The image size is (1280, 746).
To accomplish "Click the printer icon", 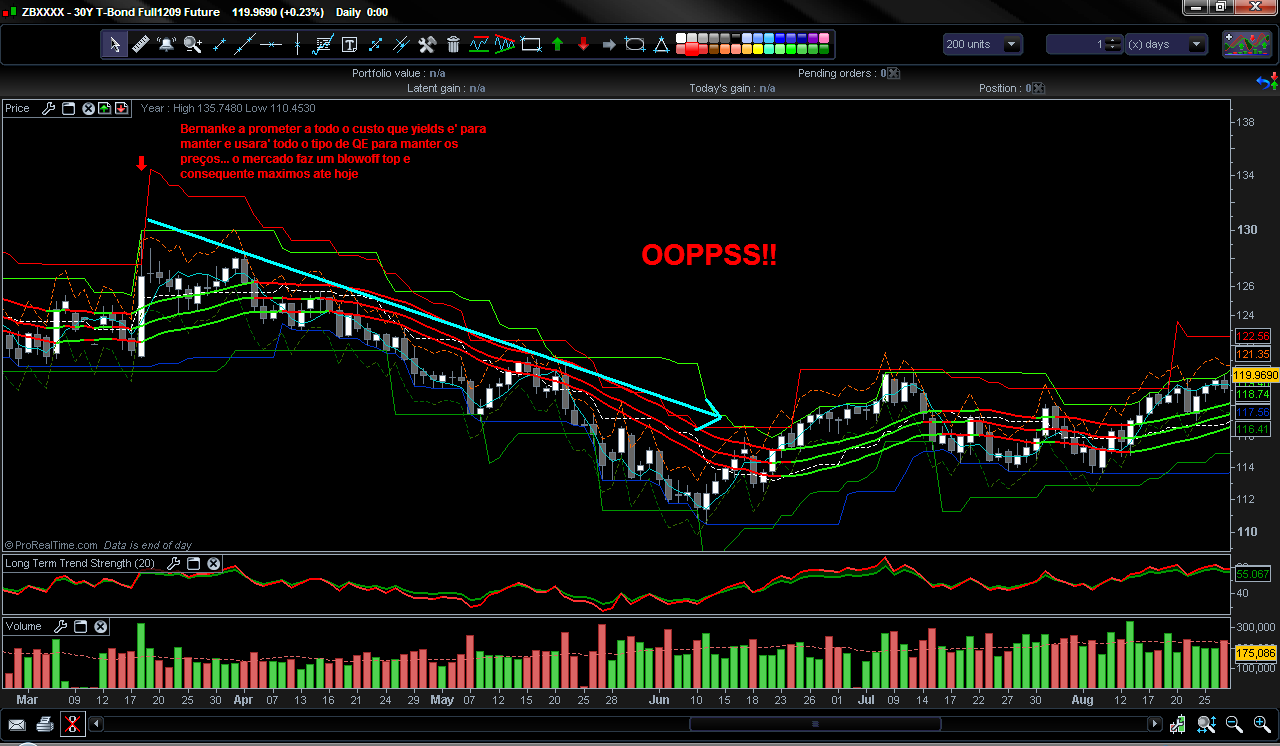I will point(44,724).
